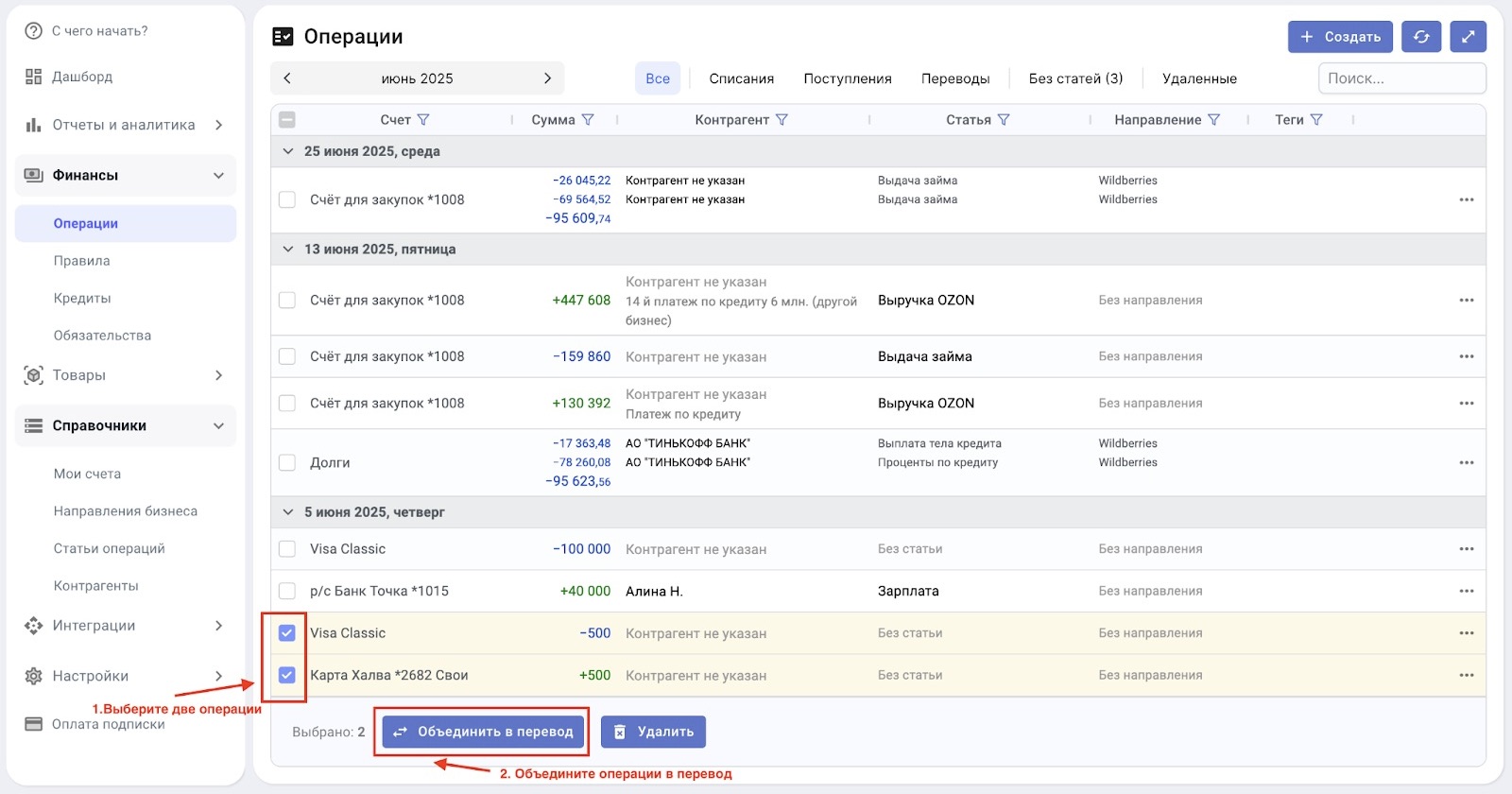This screenshot has height=794, width=1512.
Task: Click the filter icon in Теги column
Action: [x=1316, y=120]
